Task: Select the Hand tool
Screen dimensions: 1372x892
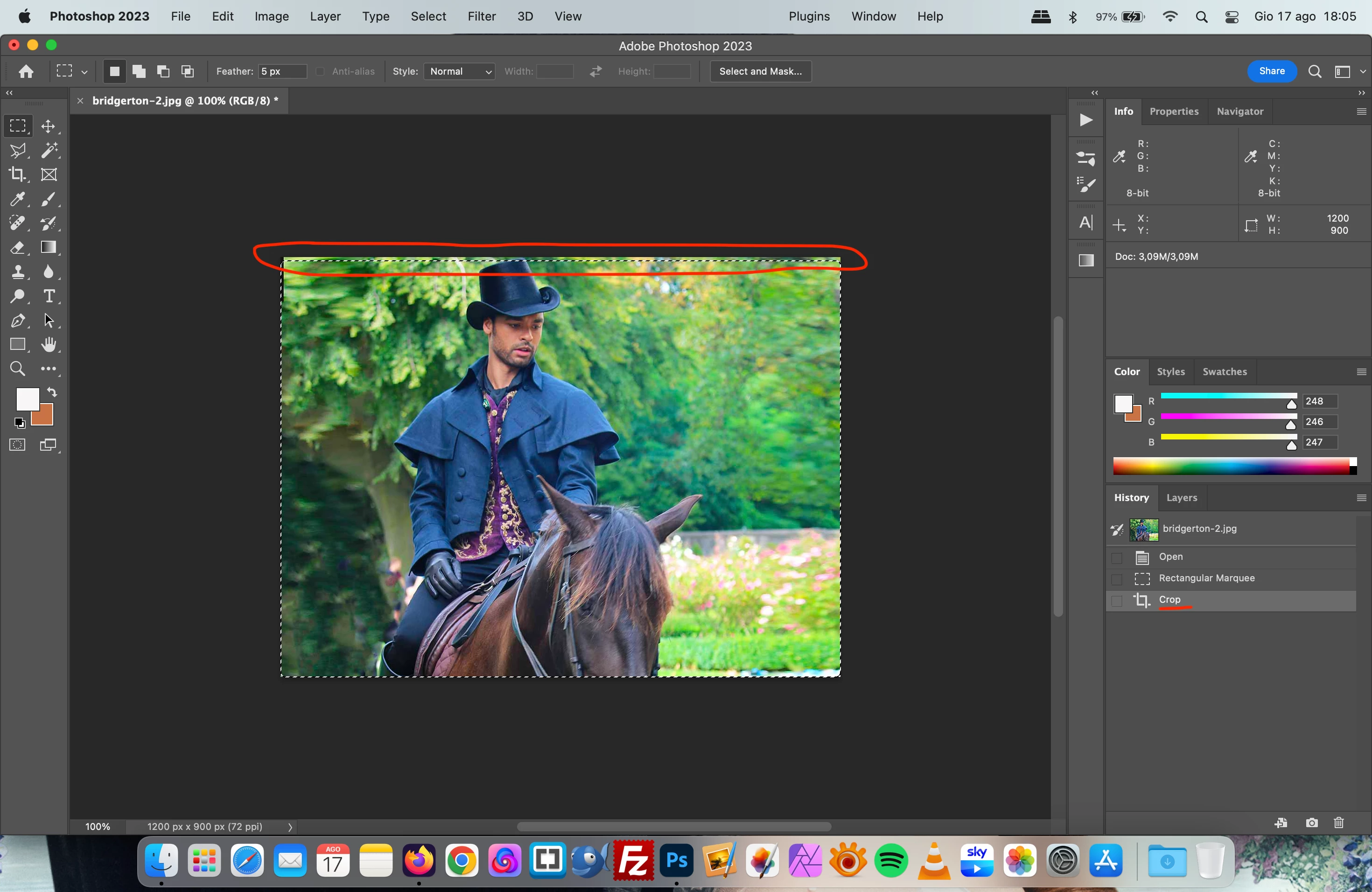Action: point(49,345)
